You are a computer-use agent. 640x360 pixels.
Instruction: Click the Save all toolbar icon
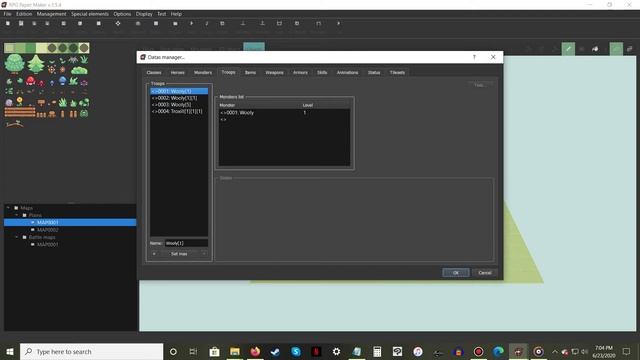click(x=47, y=24)
